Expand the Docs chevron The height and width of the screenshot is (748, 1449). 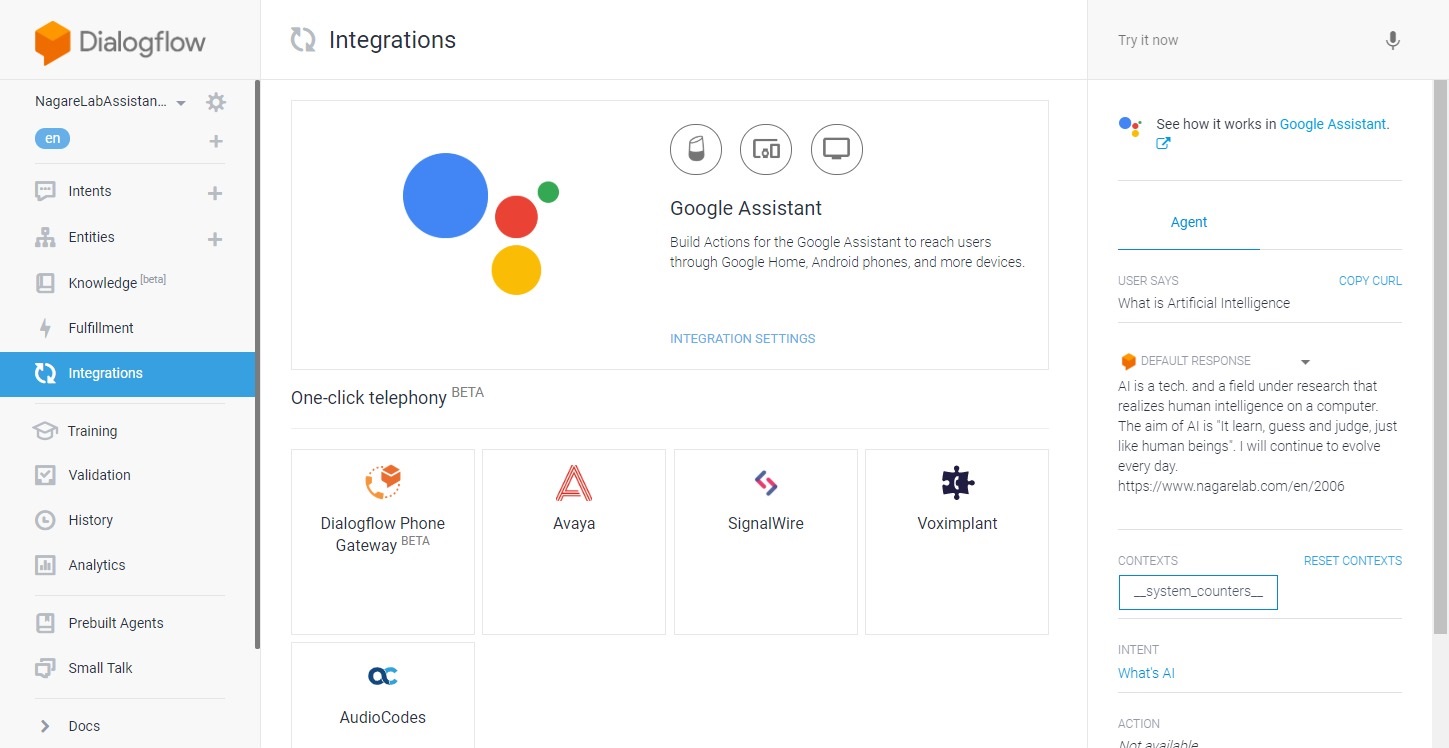[45, 726]
